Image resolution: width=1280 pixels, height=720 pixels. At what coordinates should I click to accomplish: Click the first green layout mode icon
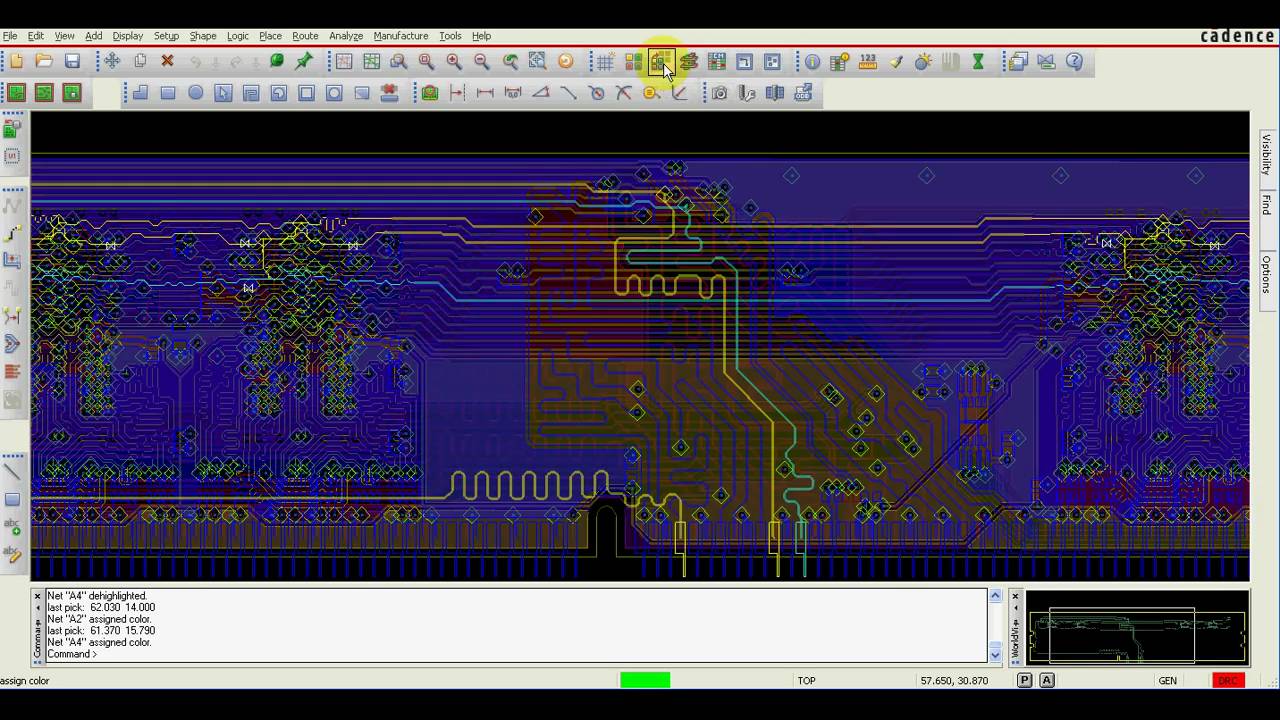[16, 93]
